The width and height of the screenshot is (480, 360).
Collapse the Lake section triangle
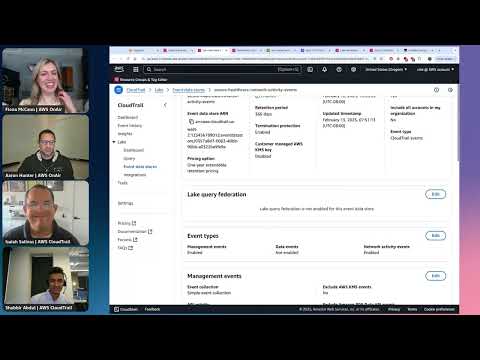click(x=114, y=142)
